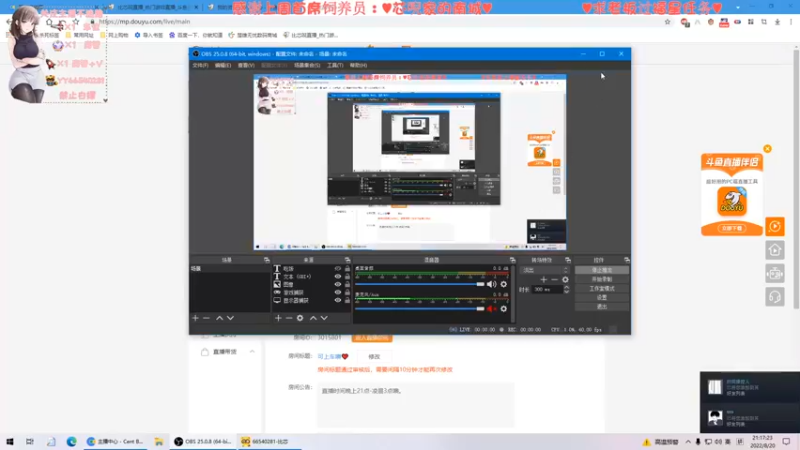The image size is (800, 450).
Task: Select the 显示器捕获 source row
Action: (x=312, y=301)
